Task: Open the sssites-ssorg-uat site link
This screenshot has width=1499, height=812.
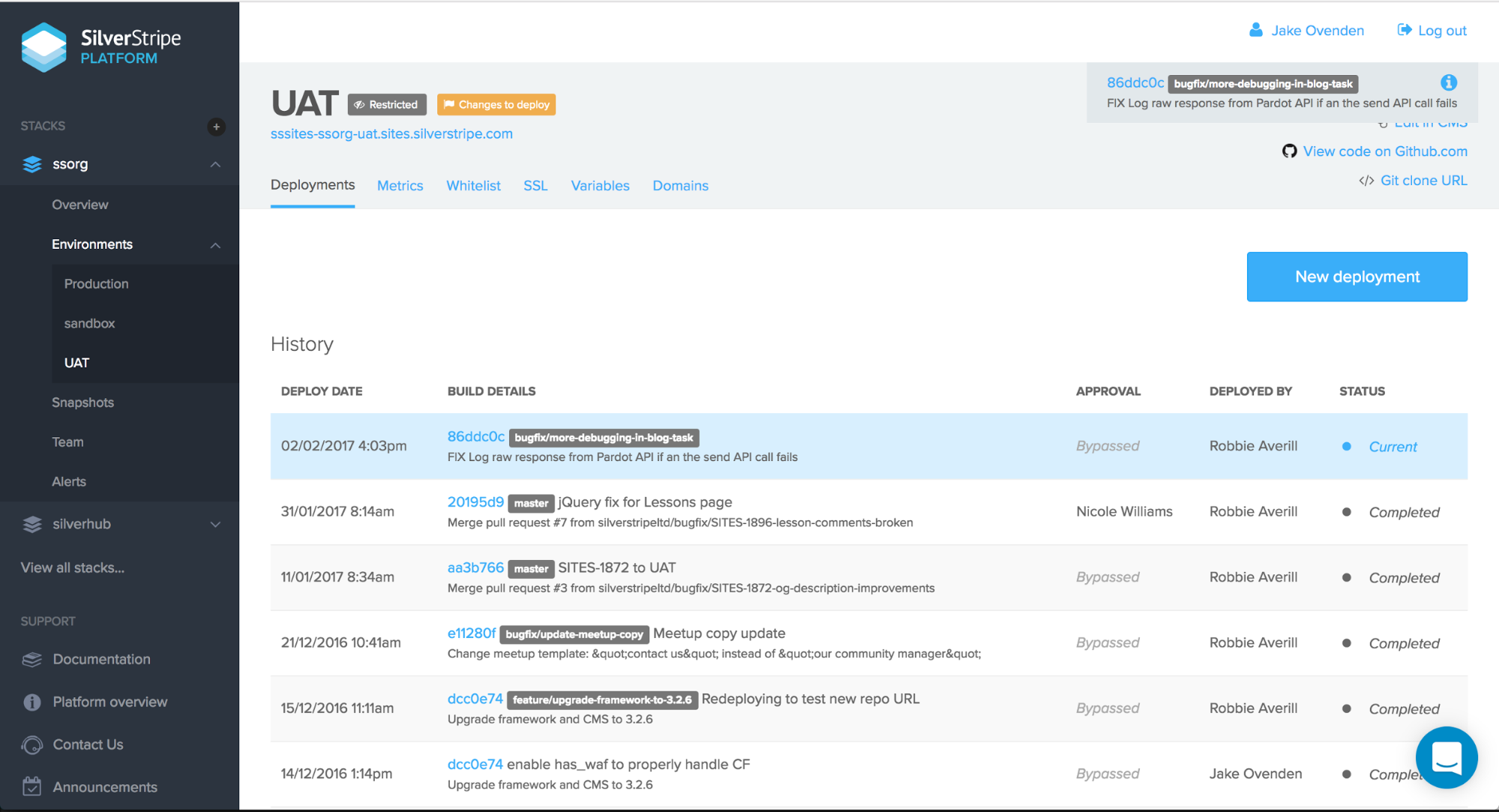Action: click(x=391, y=133)
